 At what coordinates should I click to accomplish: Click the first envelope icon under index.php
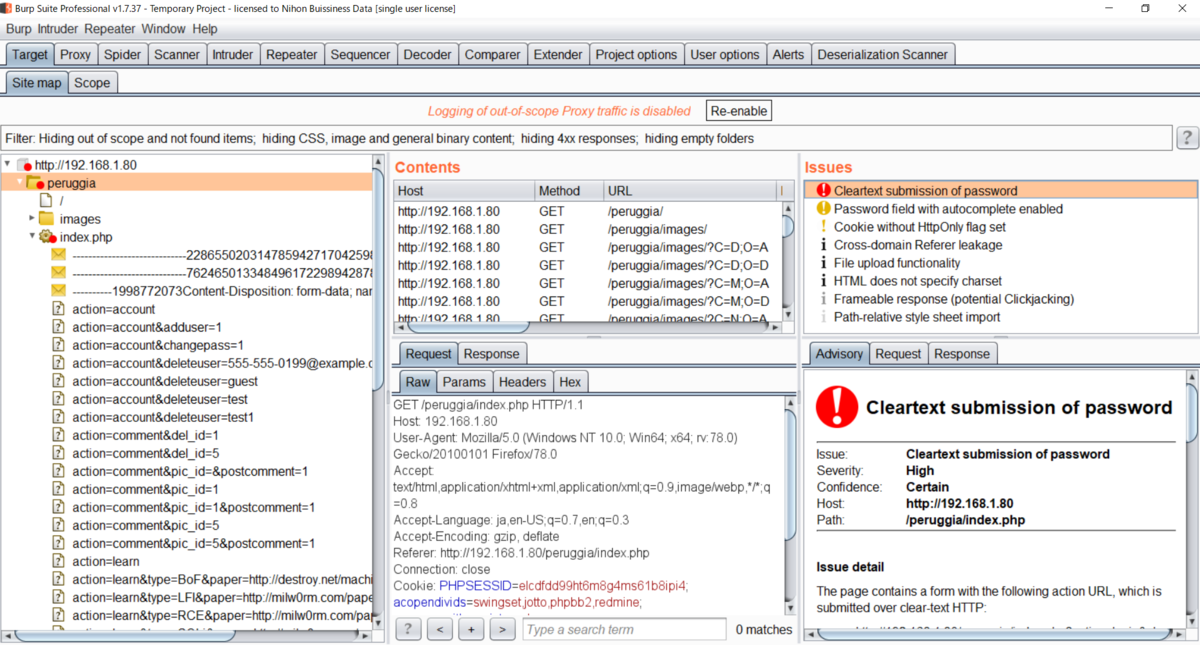pyautogui.click(x=58, y=255)
